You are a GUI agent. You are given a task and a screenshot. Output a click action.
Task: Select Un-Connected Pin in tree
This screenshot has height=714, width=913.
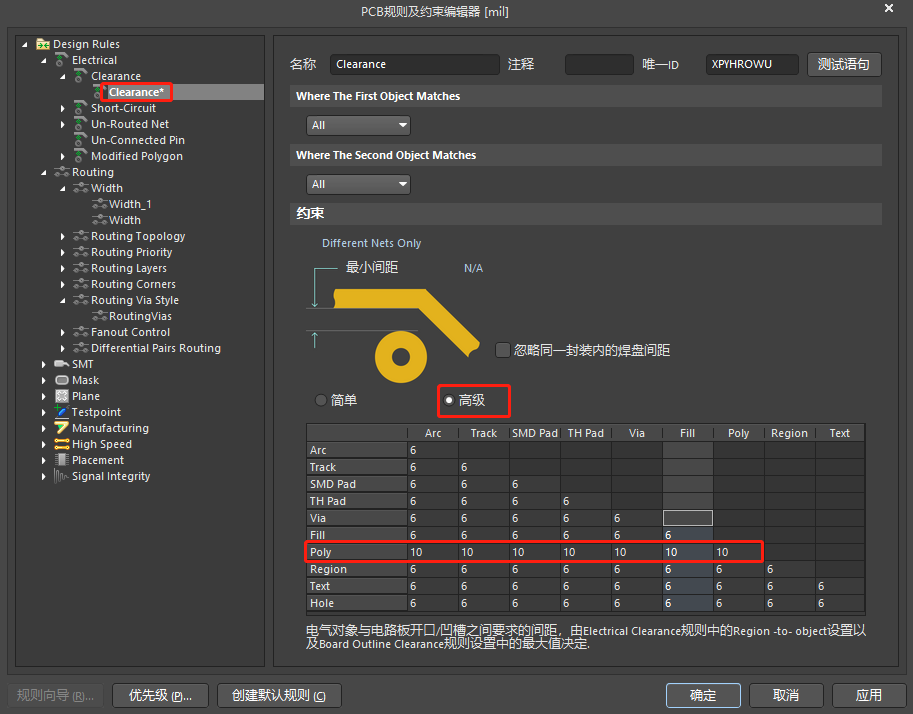138,140
